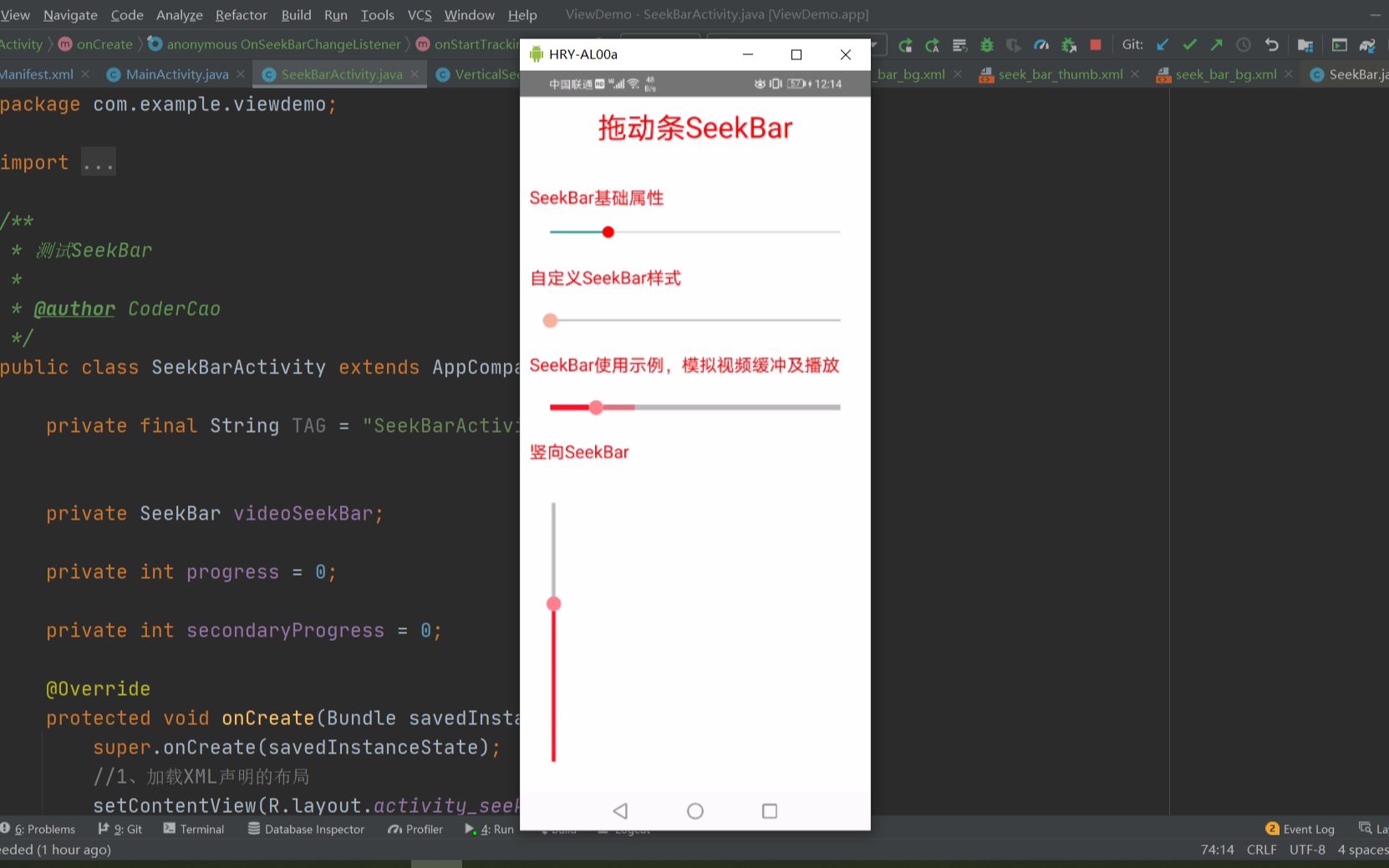This screenshot has width=1389, height=868.
Task: Open the Project Structure icon
Action: tap(1305, 45)
